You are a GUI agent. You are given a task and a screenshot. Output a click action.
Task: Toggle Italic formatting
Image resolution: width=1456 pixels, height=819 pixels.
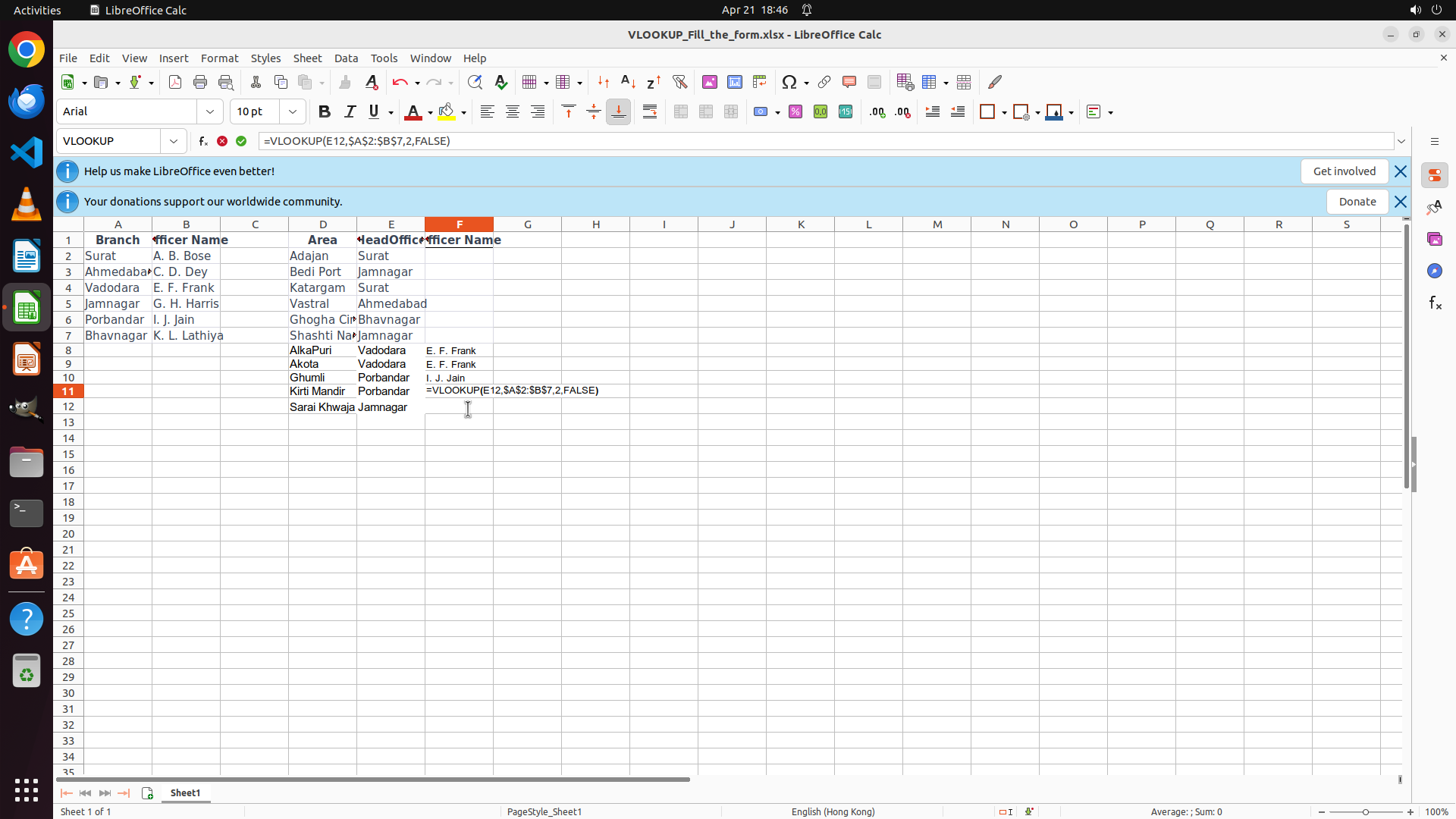350,112
